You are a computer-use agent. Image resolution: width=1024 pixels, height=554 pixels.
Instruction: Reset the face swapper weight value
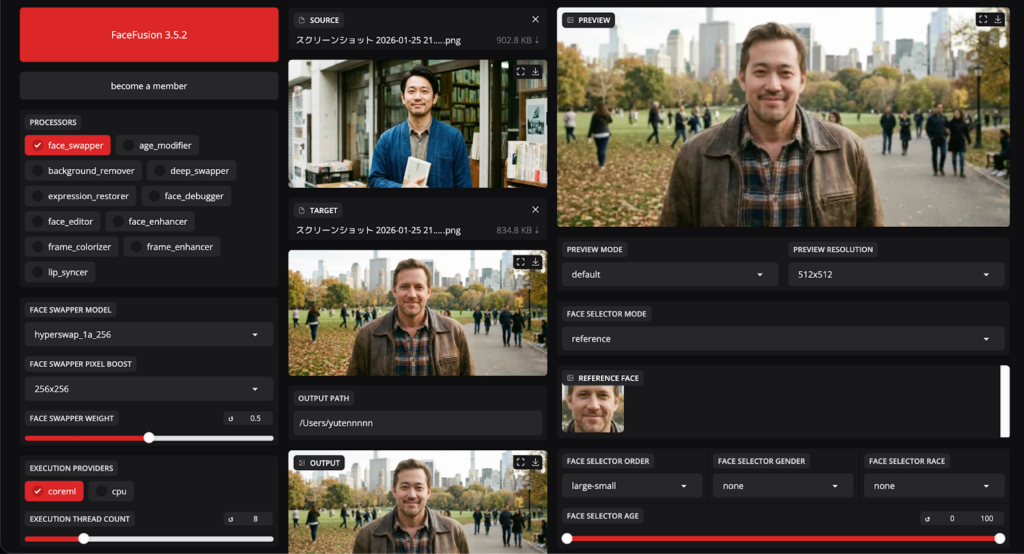(x=231, y=418)
